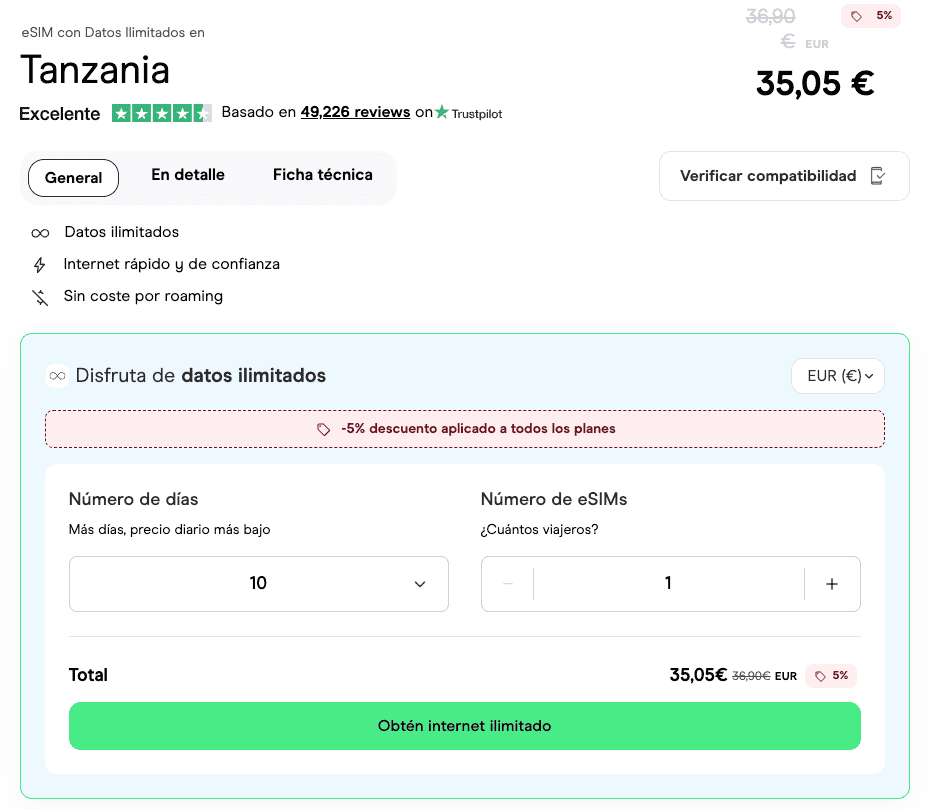Click the discount tag icon in pink banner
Image resolution: width=930 pixels, height=810 pixels.
click(x=323, y=429)
